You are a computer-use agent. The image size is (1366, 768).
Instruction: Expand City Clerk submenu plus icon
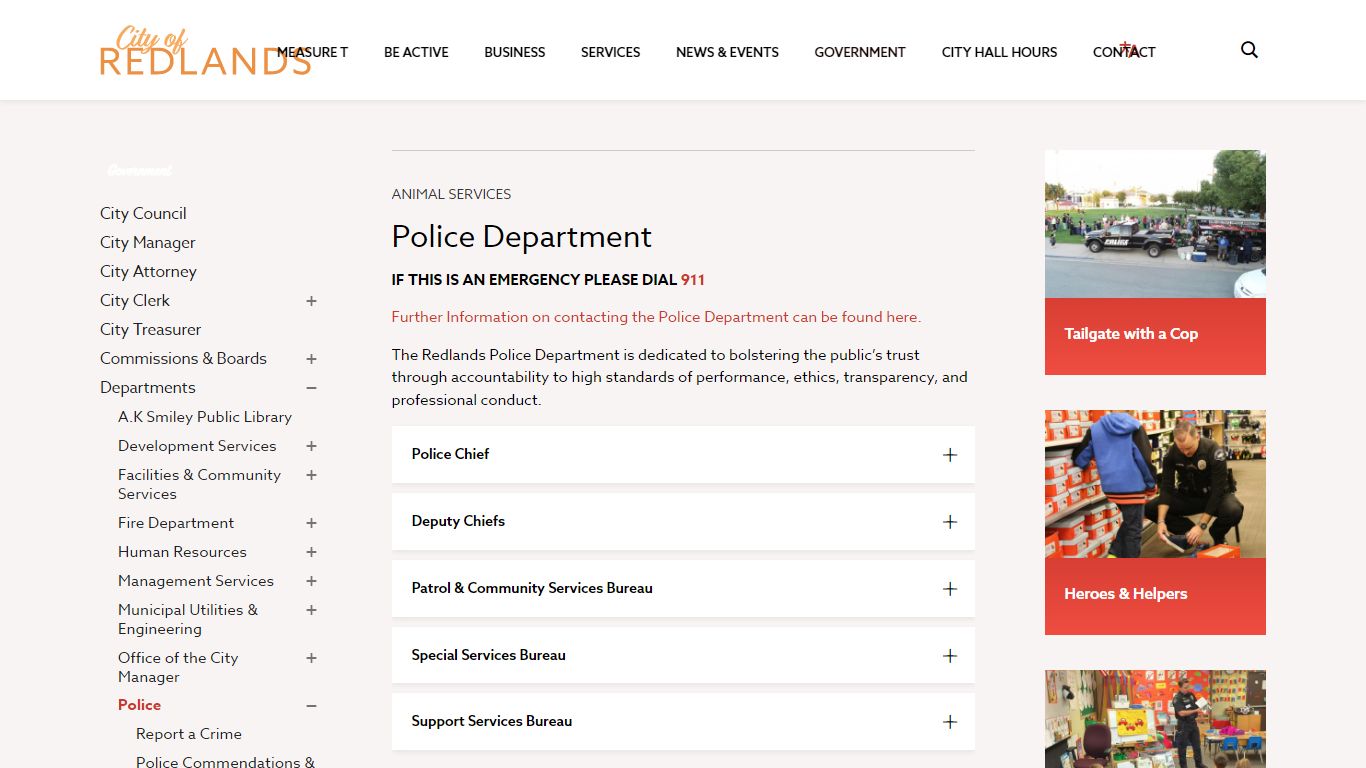[x=311, y=301]
